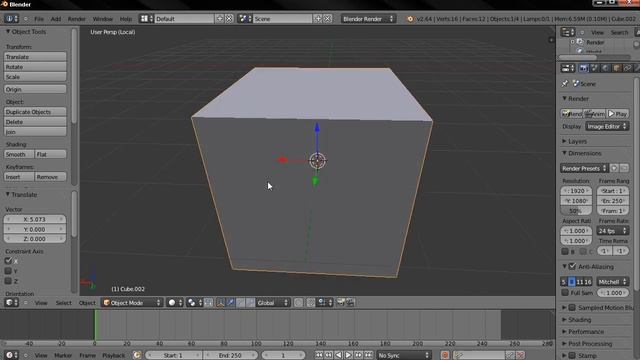Add a new screen layout with plus icon
Screen dimensions: 640x360
coord(219,19)
